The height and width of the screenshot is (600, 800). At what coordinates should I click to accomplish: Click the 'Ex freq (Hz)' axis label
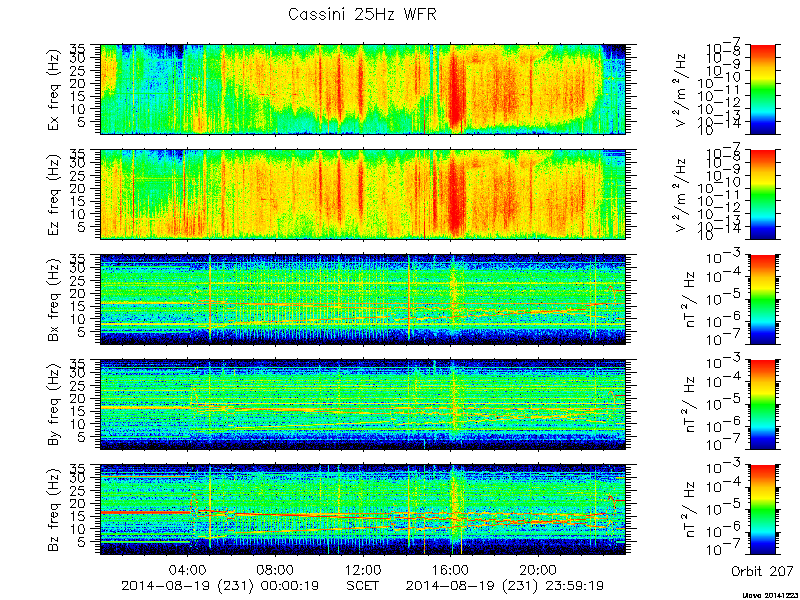(x=55, y=89)
